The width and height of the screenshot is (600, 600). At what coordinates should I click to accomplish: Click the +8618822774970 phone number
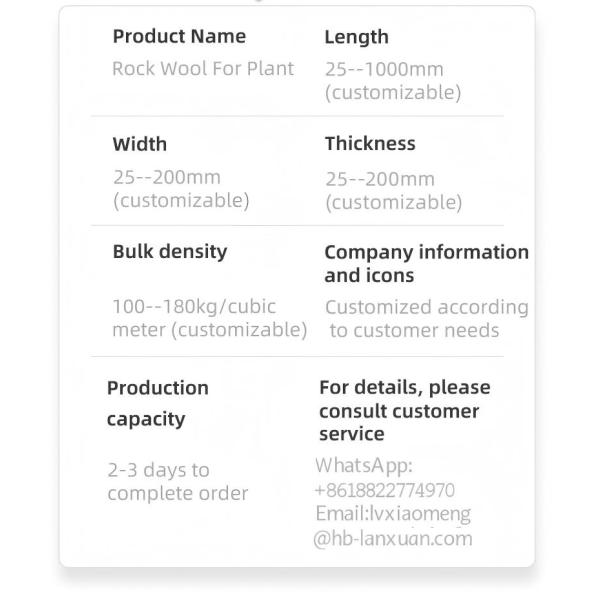(384, 490)
